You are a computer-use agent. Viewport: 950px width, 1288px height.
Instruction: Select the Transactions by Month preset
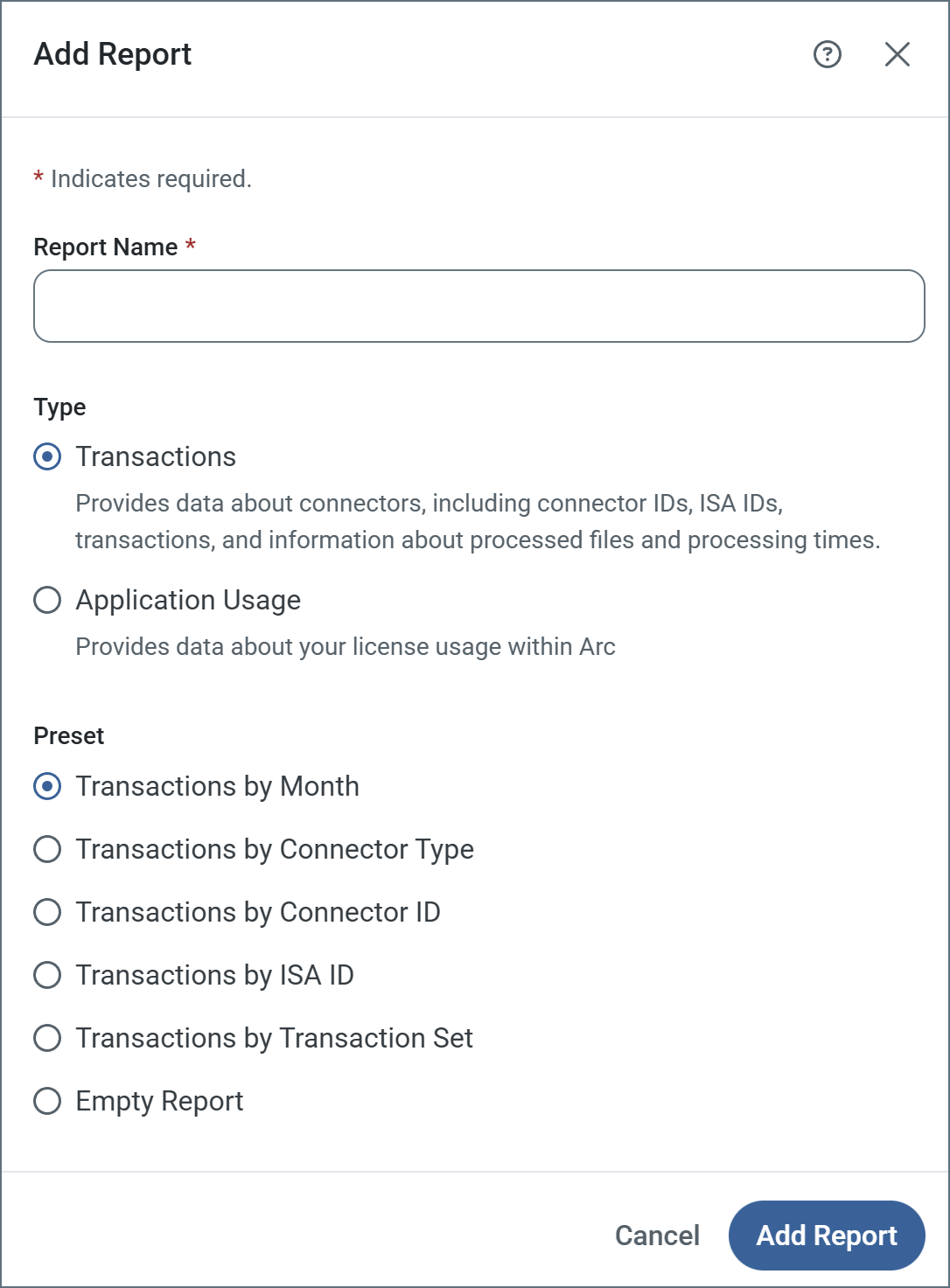point(47,786)
